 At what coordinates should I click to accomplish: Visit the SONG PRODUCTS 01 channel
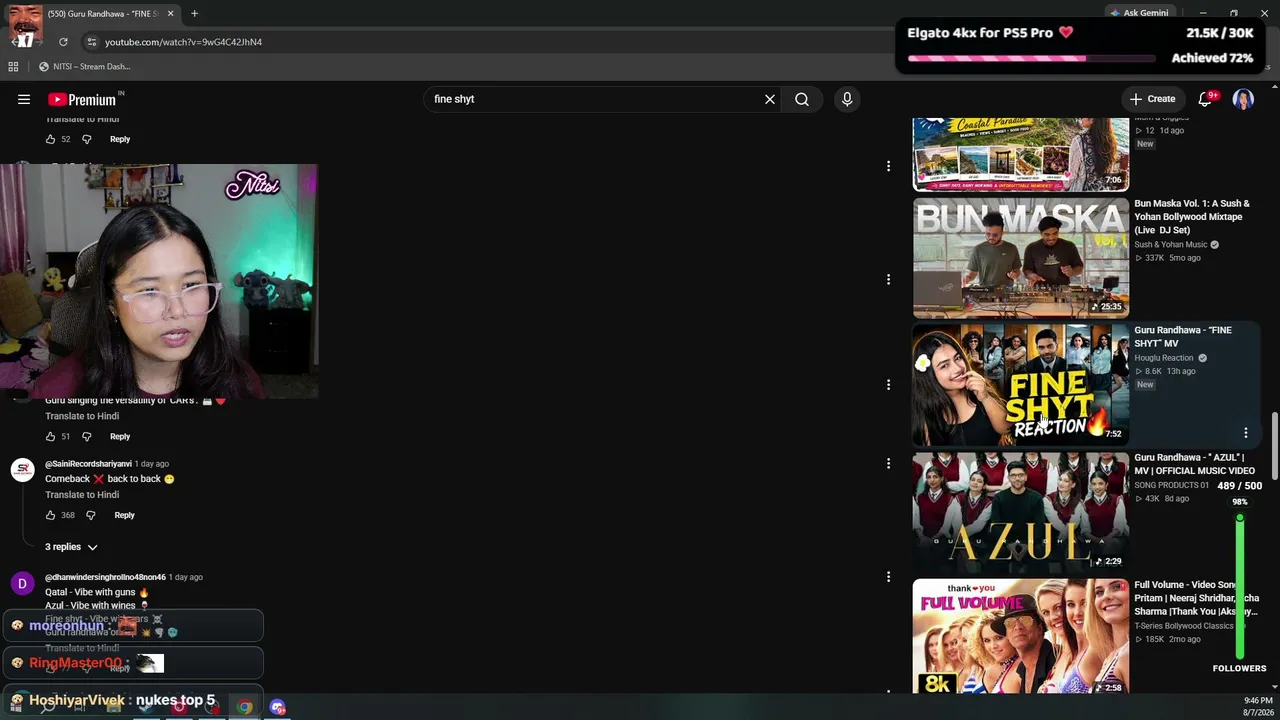coord(1171,486)
